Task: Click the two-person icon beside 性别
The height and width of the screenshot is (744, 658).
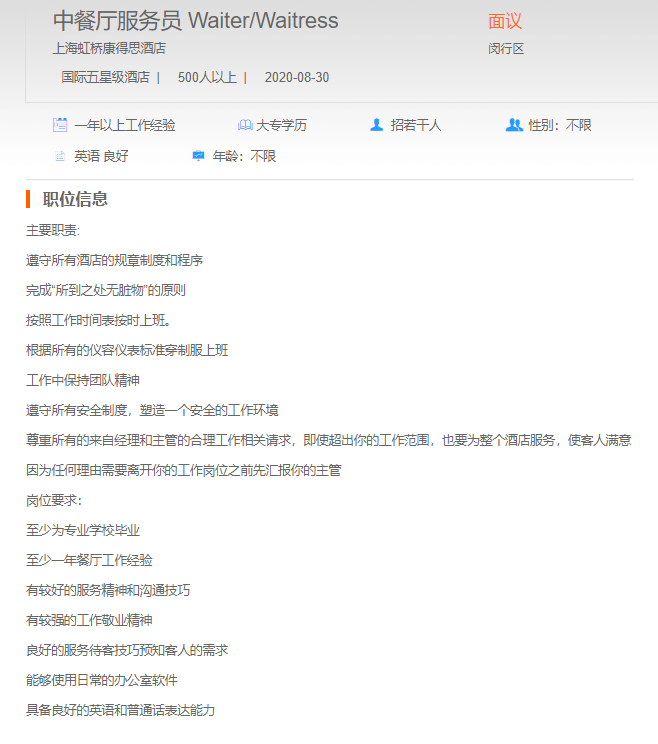Action: pyautogui.click(x=514, y=125)
